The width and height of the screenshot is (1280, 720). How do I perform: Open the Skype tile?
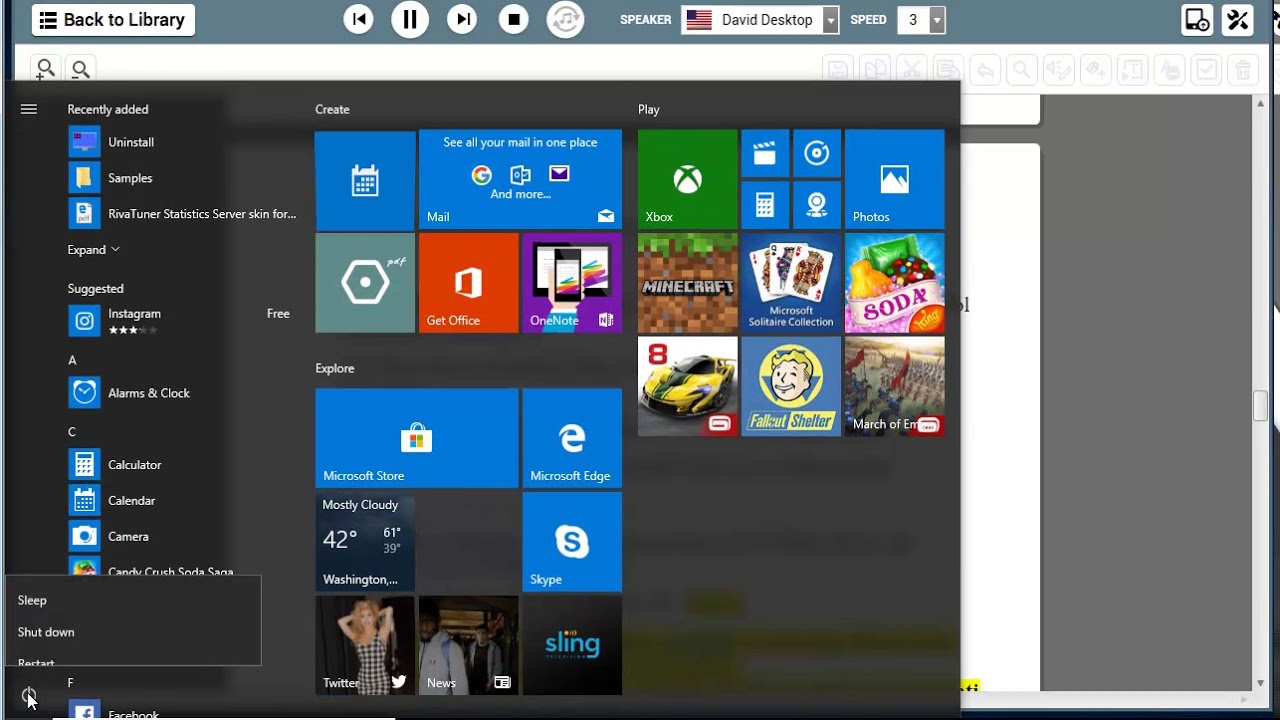[x=572, y=542]
